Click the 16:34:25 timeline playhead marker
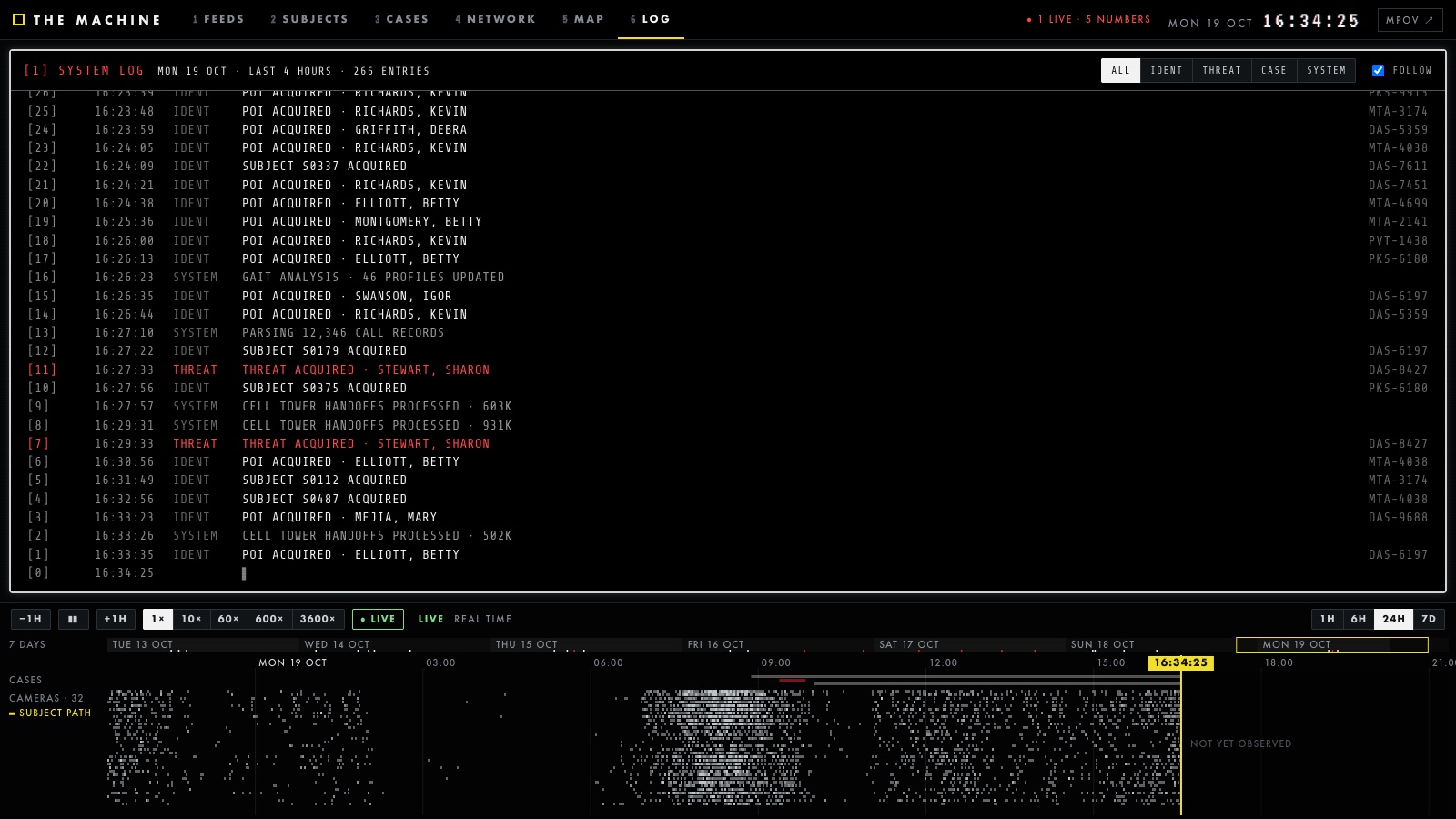This screenshot has height=819, width=1456. [x=1181, y=662]
